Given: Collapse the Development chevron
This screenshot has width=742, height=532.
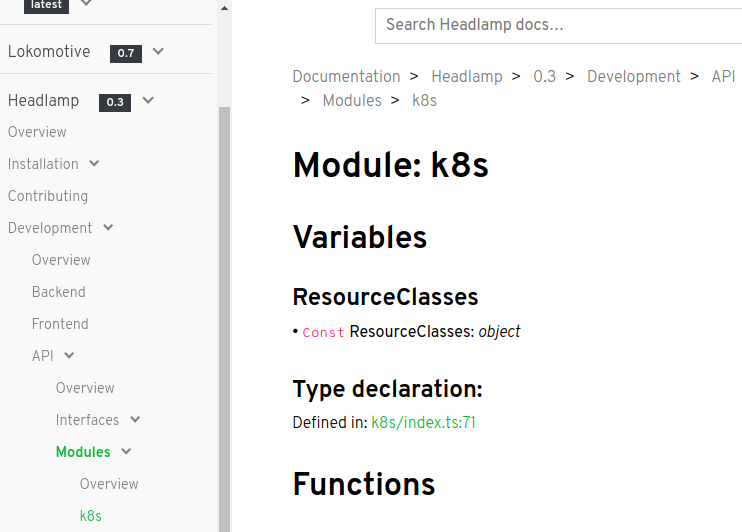Looking at the screenshot, I should pyautogui.click(x=108, y=228).
